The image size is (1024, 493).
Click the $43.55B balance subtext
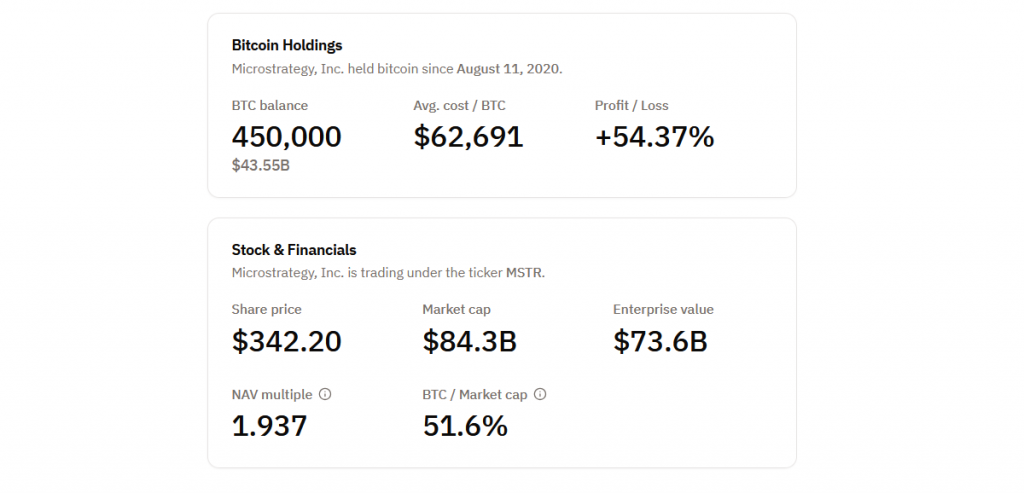click(261, 165)
